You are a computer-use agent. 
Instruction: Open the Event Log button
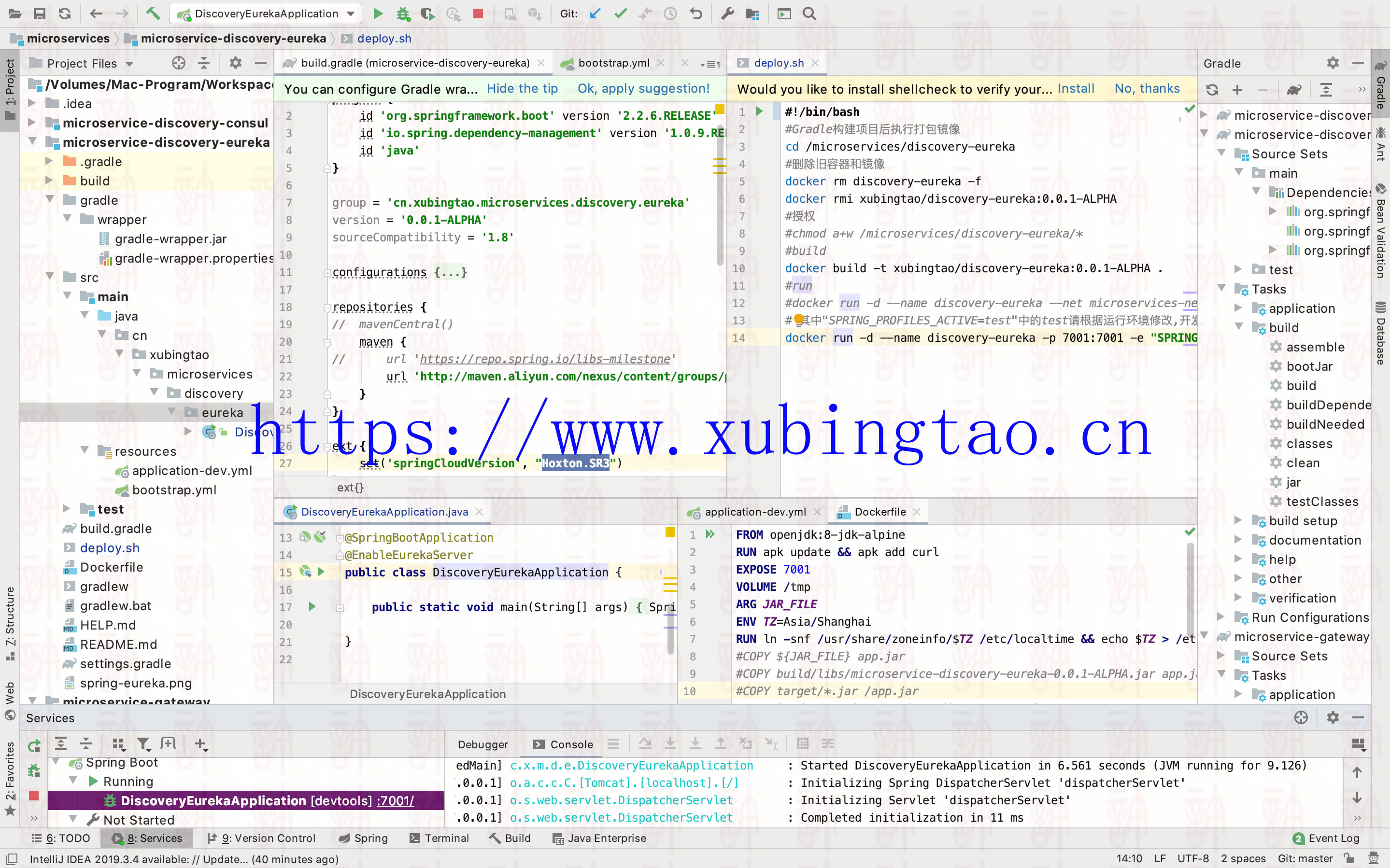(1326, 838)
